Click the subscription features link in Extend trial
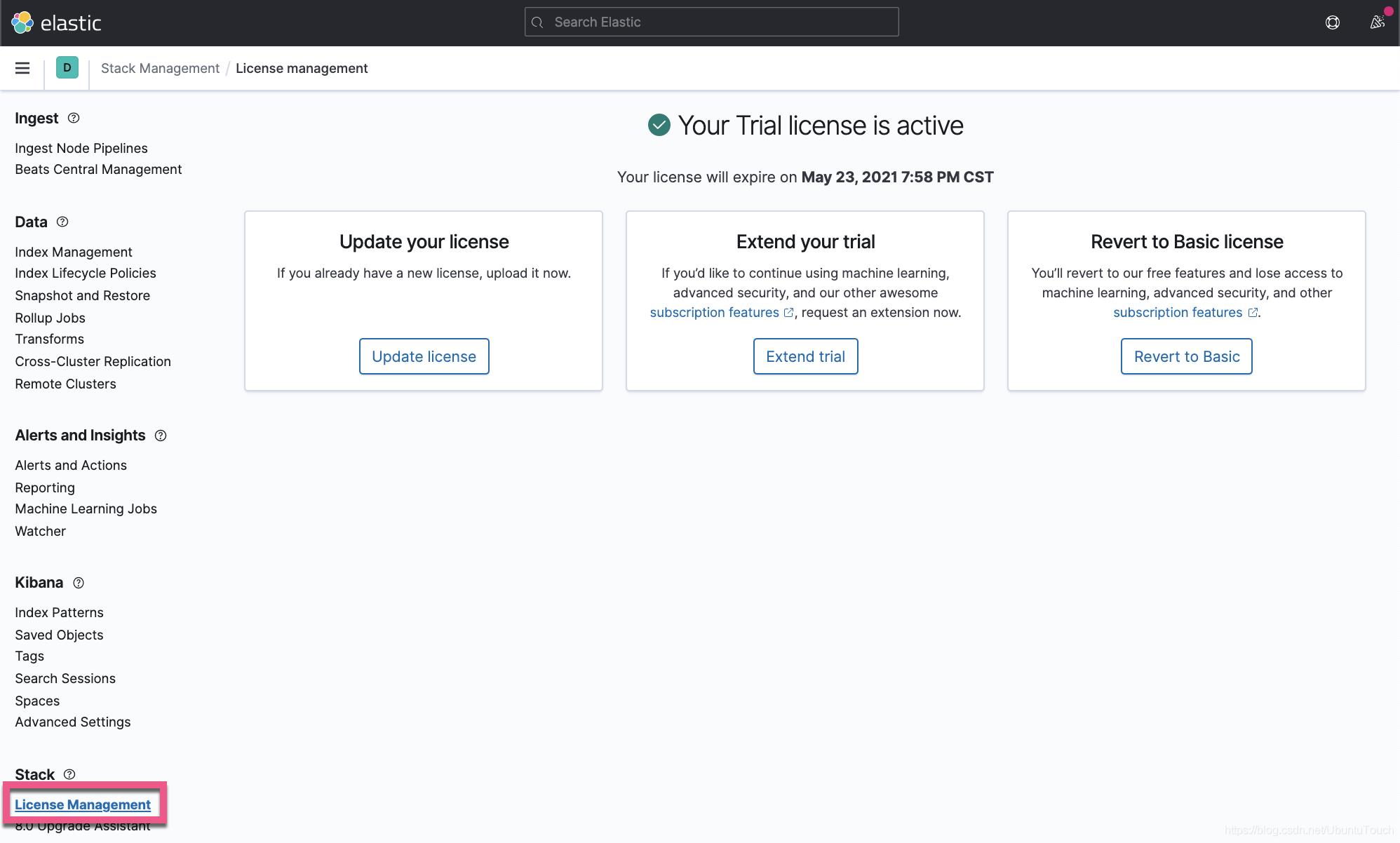 point(714,312)
